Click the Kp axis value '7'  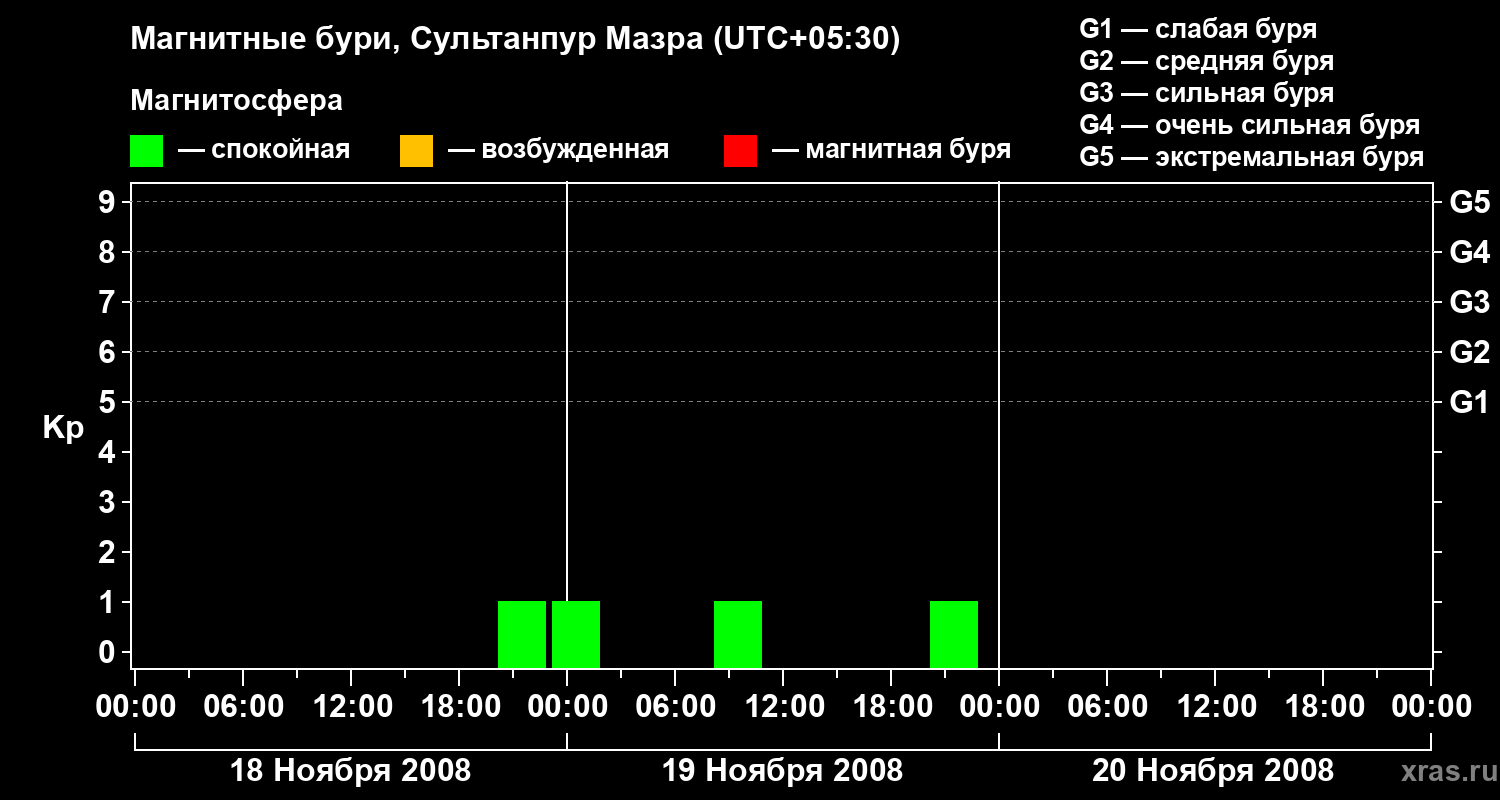pyautogui.click(x=109, y=302)
